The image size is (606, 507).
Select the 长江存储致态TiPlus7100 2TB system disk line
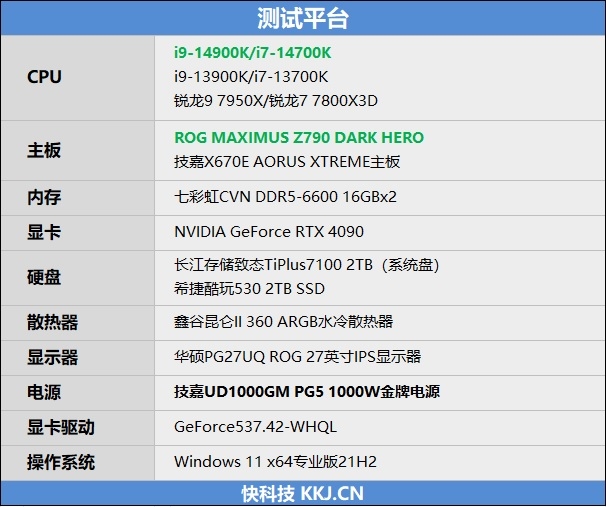coord(307,265)
